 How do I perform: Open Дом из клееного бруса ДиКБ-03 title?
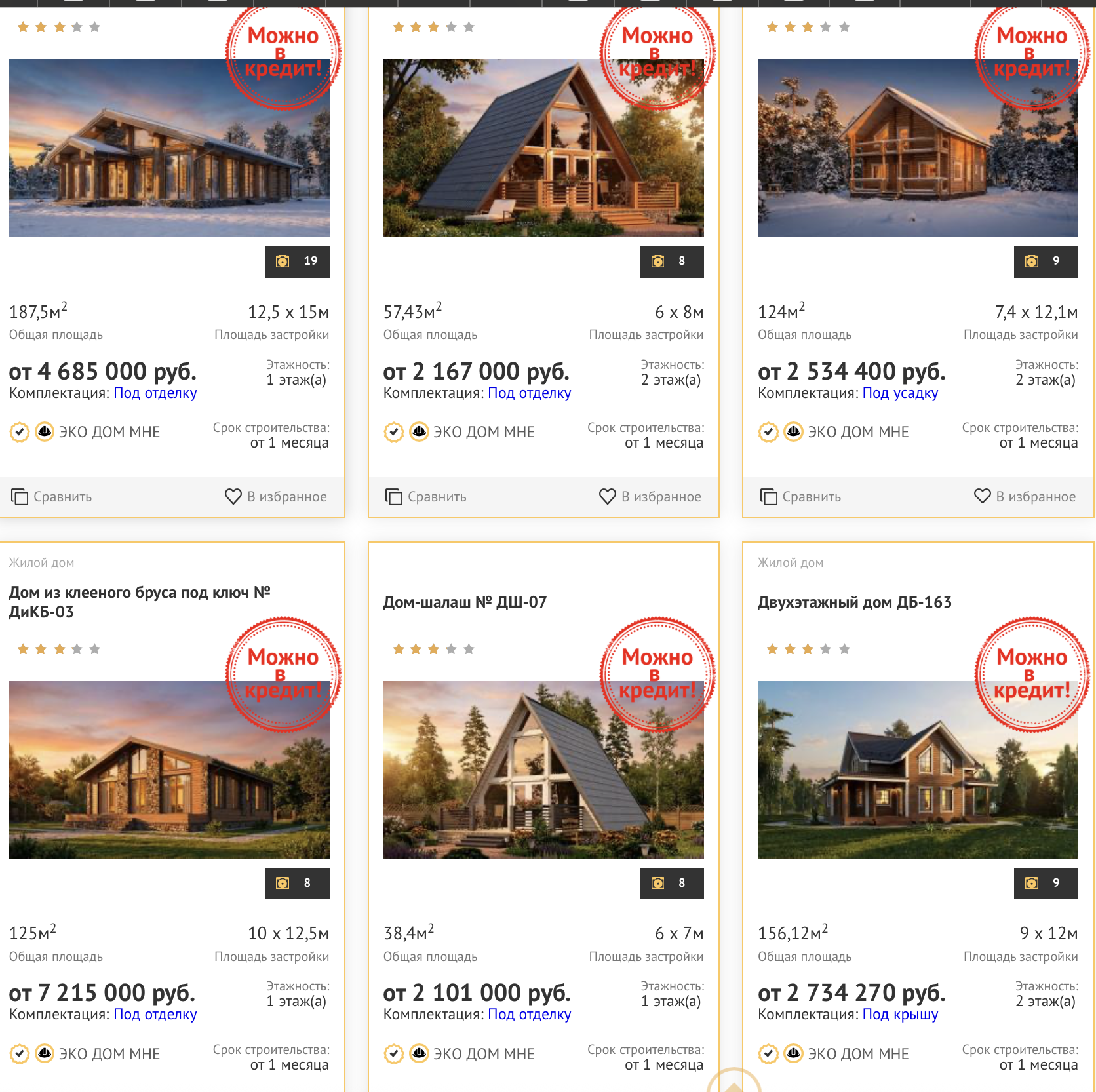point(140,602)
